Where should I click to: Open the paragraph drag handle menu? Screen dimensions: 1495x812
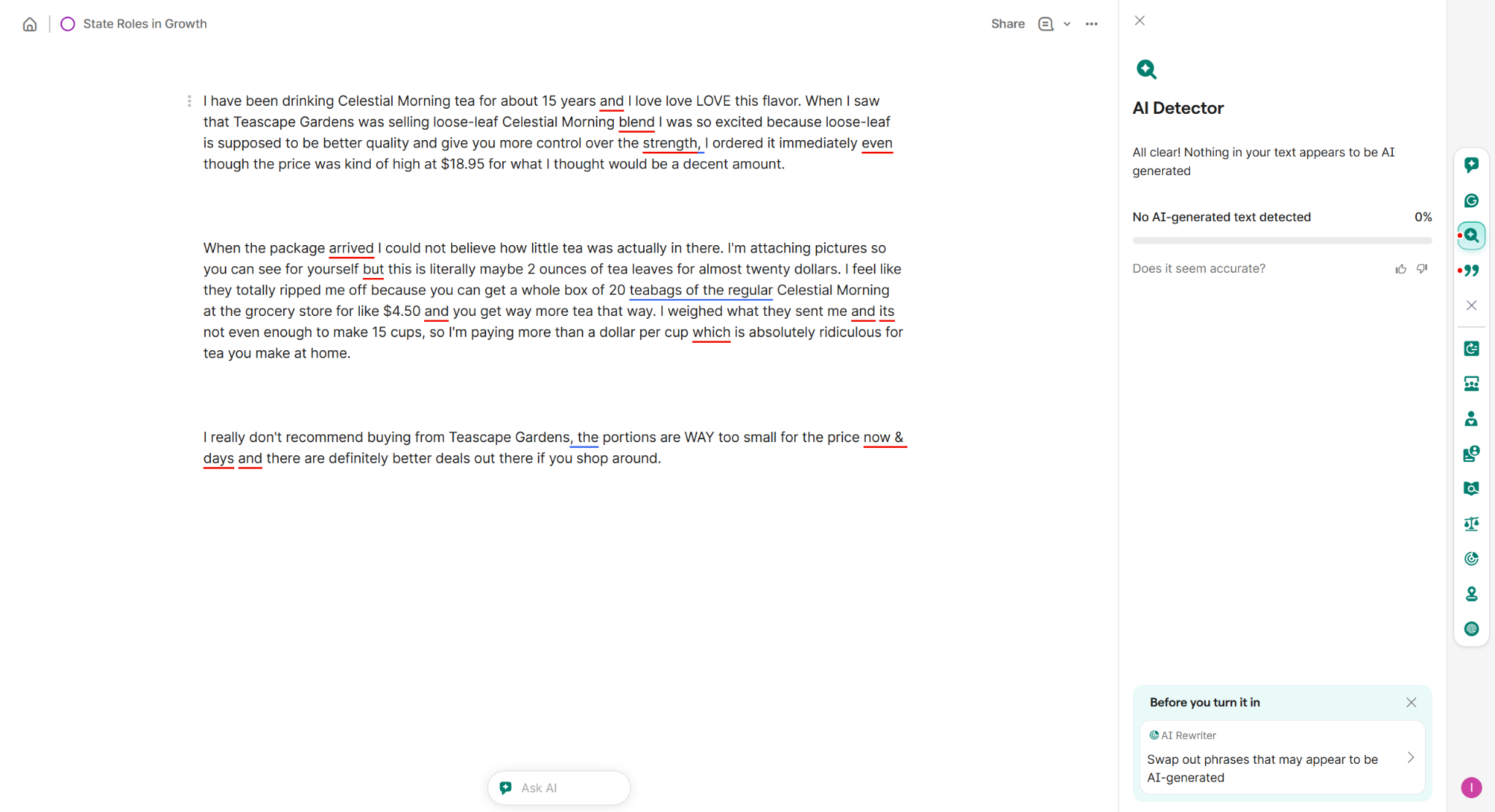tap(189, 101)
